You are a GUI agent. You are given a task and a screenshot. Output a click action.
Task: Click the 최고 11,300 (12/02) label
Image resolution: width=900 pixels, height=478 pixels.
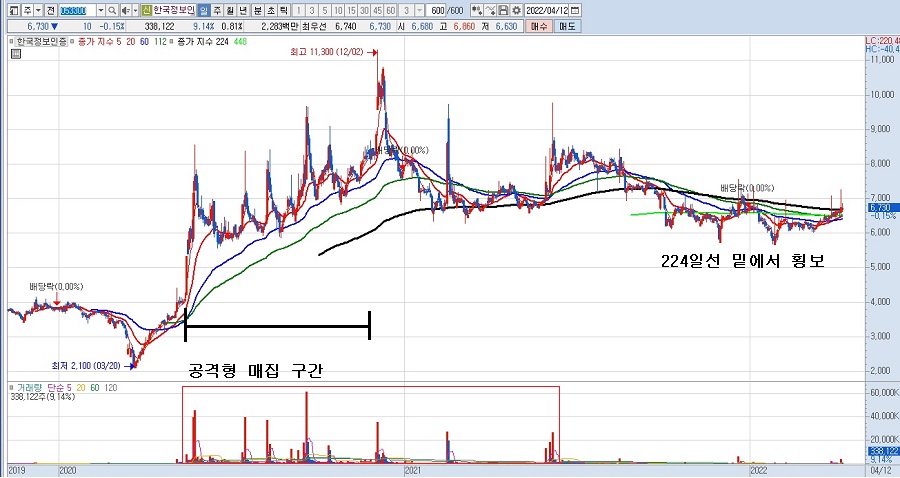coord(326,52)
